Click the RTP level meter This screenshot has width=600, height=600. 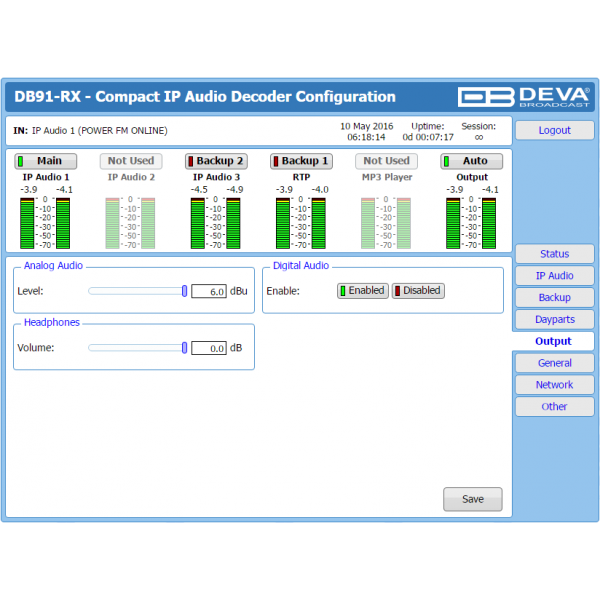pos(301,223)
